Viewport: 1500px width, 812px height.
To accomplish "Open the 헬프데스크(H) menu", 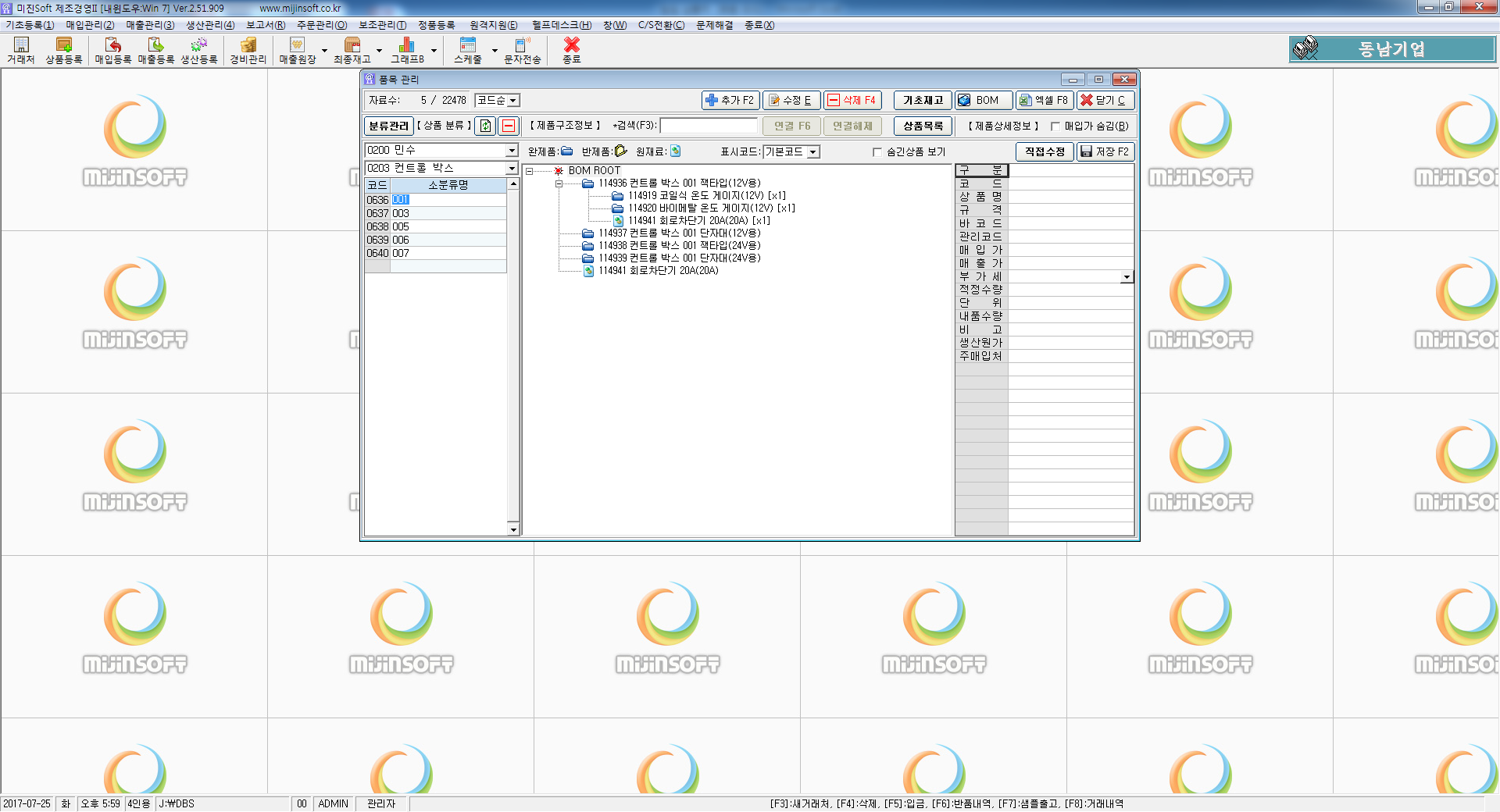I will tap(562, 25).
